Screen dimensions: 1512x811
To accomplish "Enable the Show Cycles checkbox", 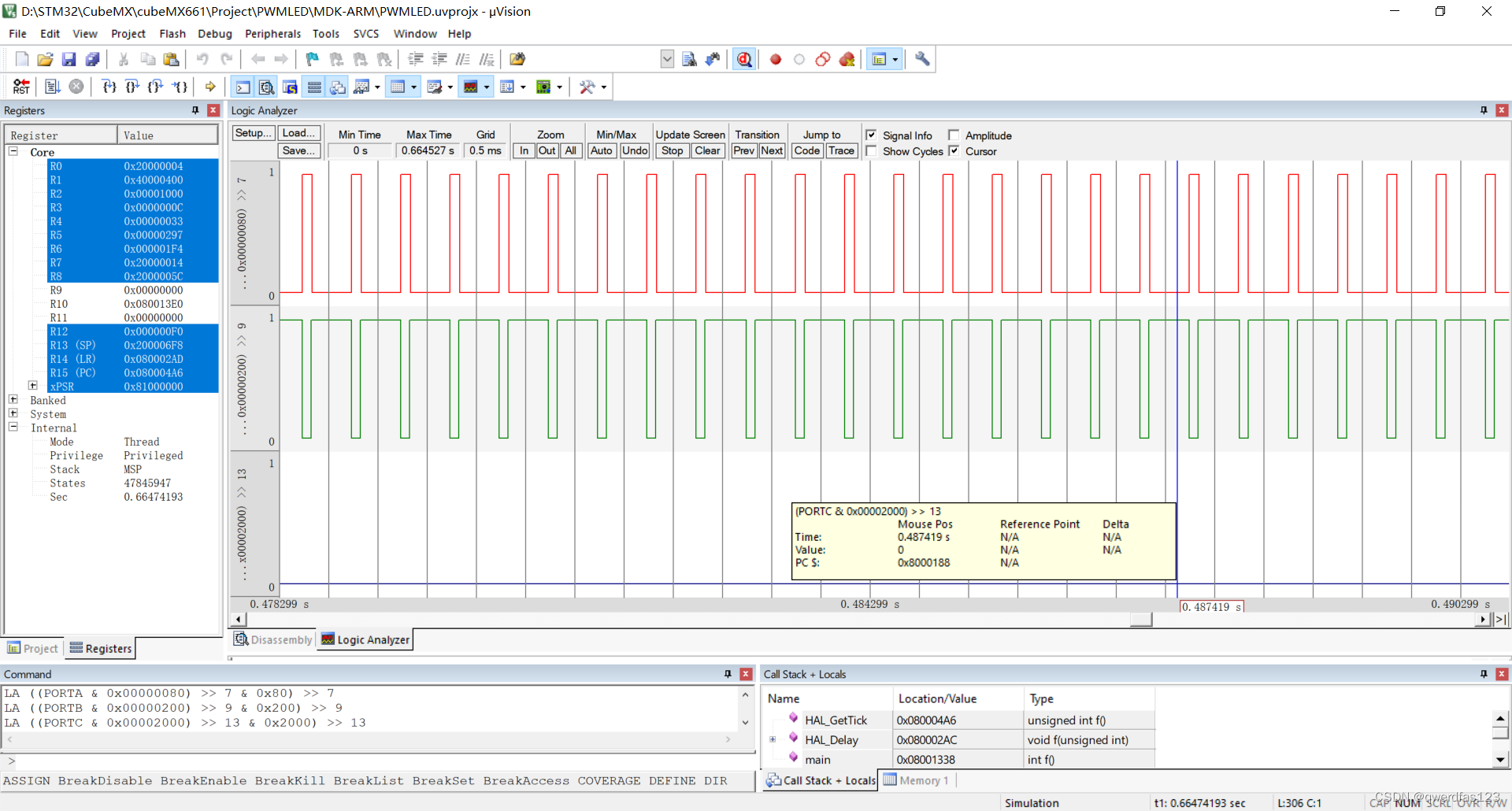I will [x=871, y=151].
